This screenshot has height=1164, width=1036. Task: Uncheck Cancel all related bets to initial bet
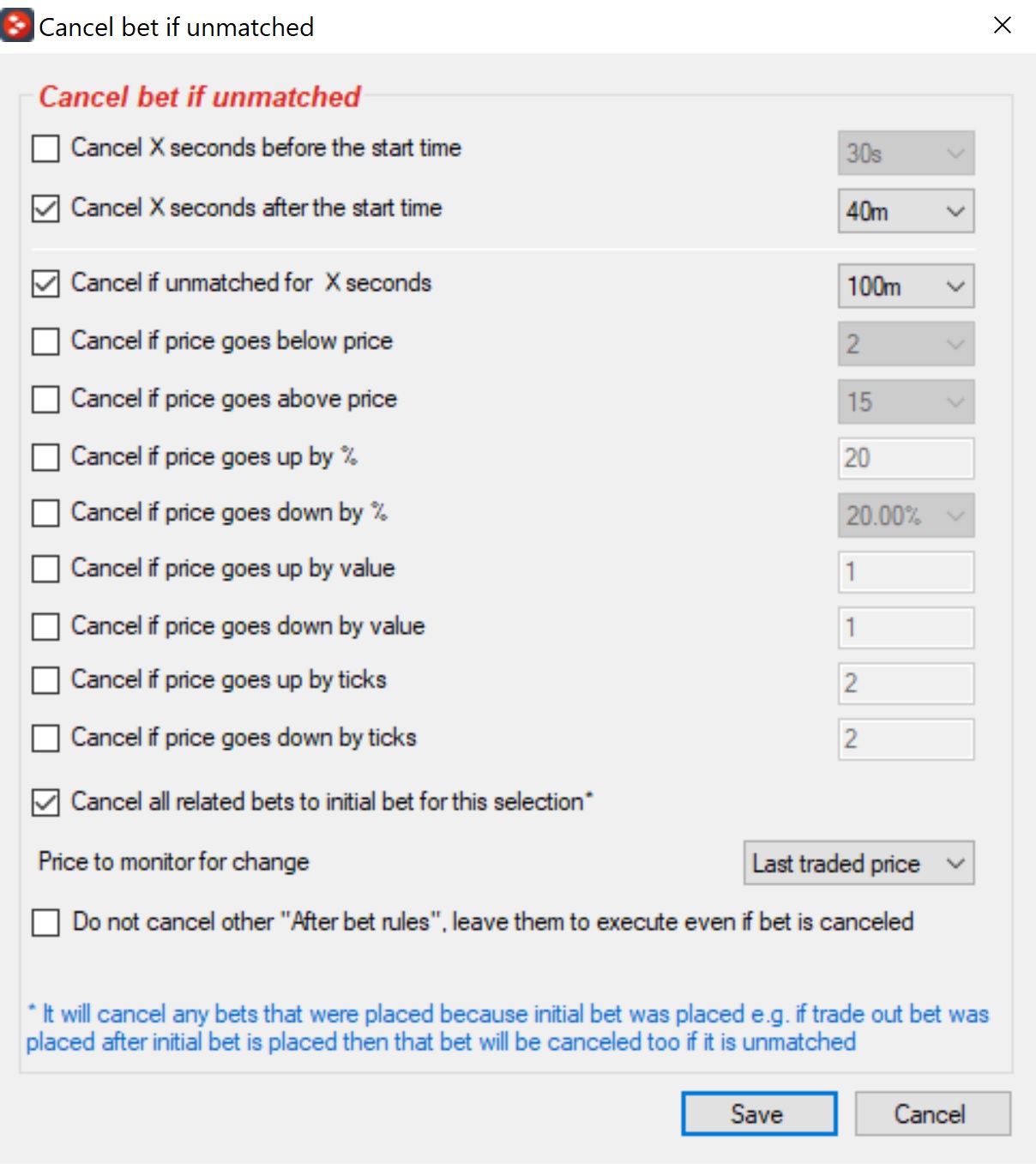45,803
